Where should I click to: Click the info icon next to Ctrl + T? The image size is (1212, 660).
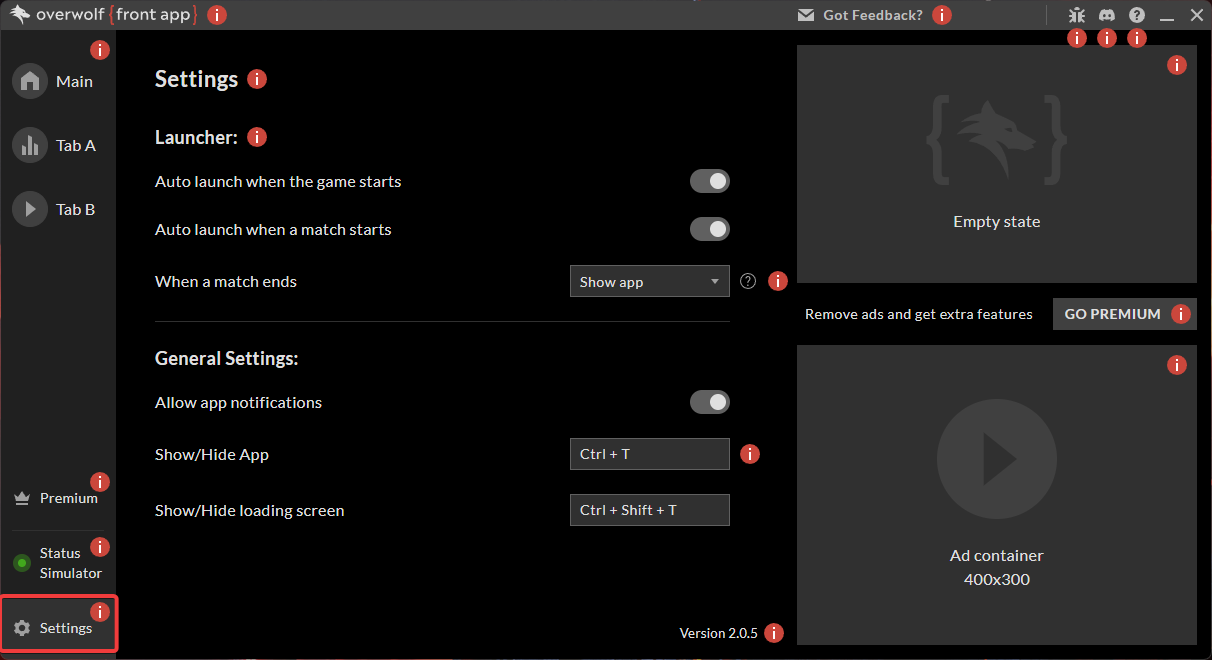[750, 454]
